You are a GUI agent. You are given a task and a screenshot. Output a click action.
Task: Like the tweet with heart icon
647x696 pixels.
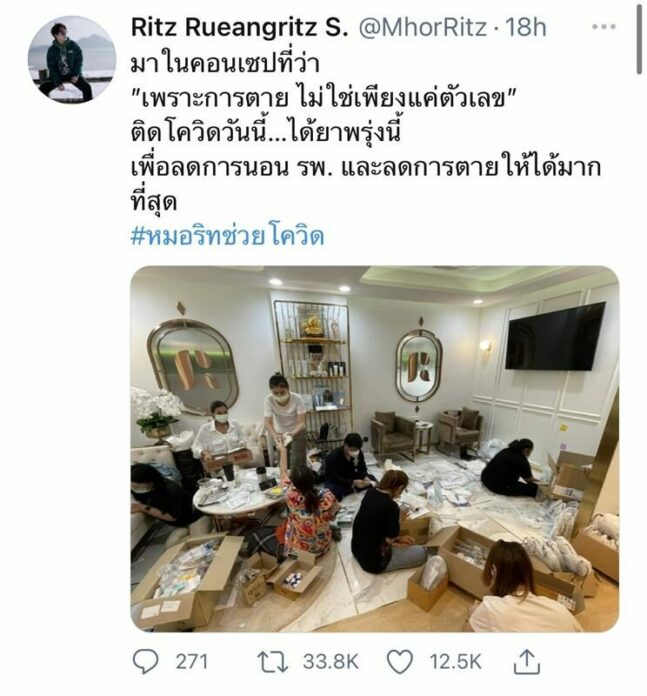(400, 662)
